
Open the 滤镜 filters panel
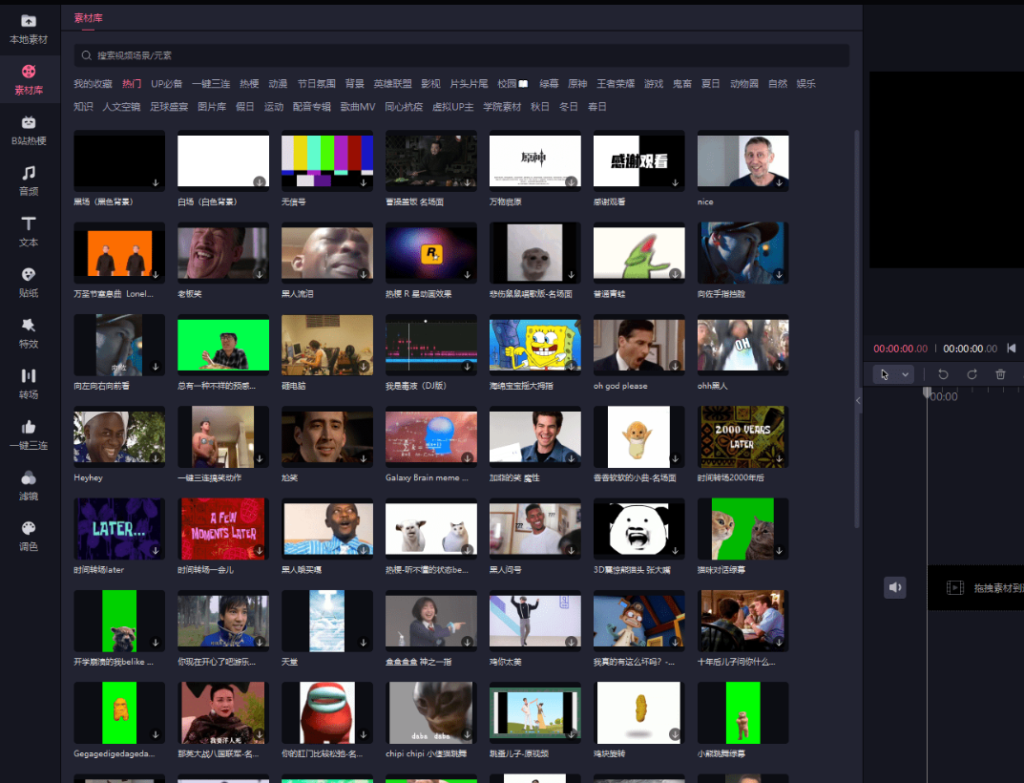29,486
